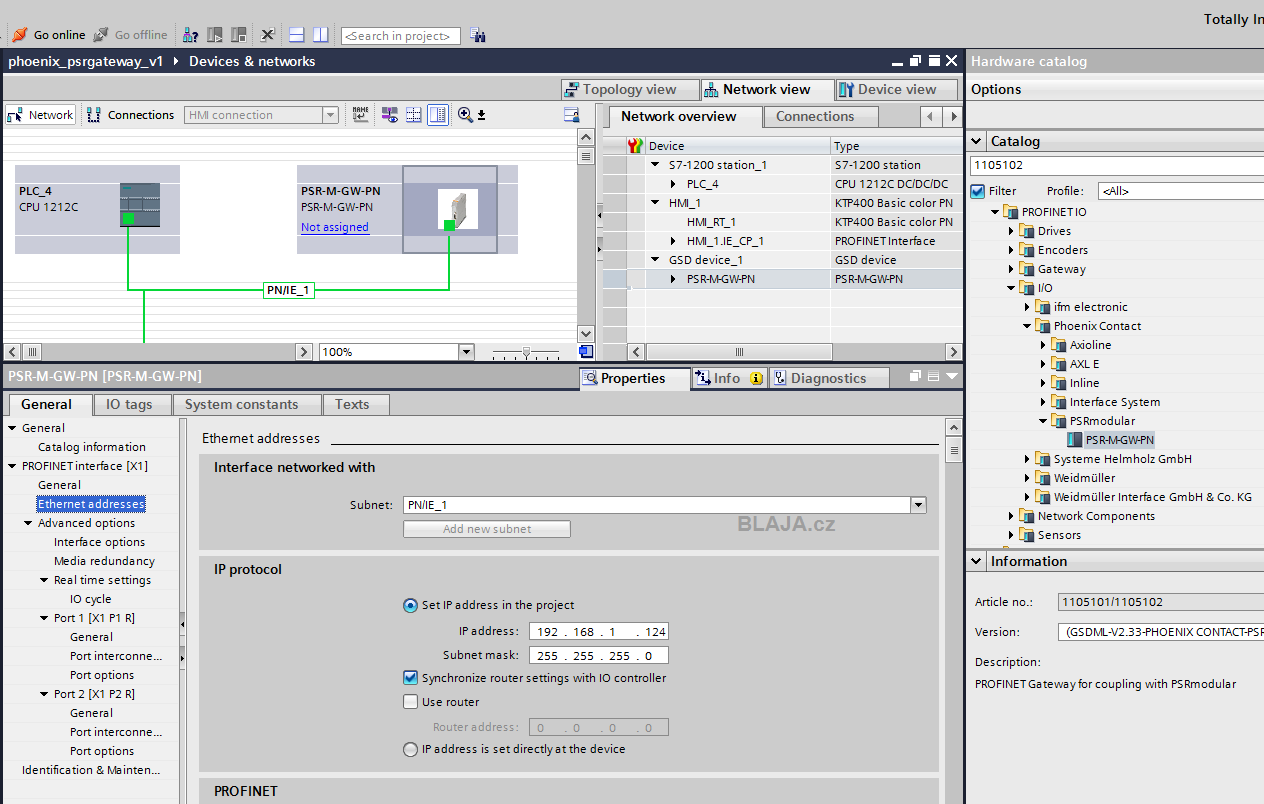The height and width of the screenshot is (804, 1264).
Task: Split the editor space horizontally
Action: click(x=297, y=35)
